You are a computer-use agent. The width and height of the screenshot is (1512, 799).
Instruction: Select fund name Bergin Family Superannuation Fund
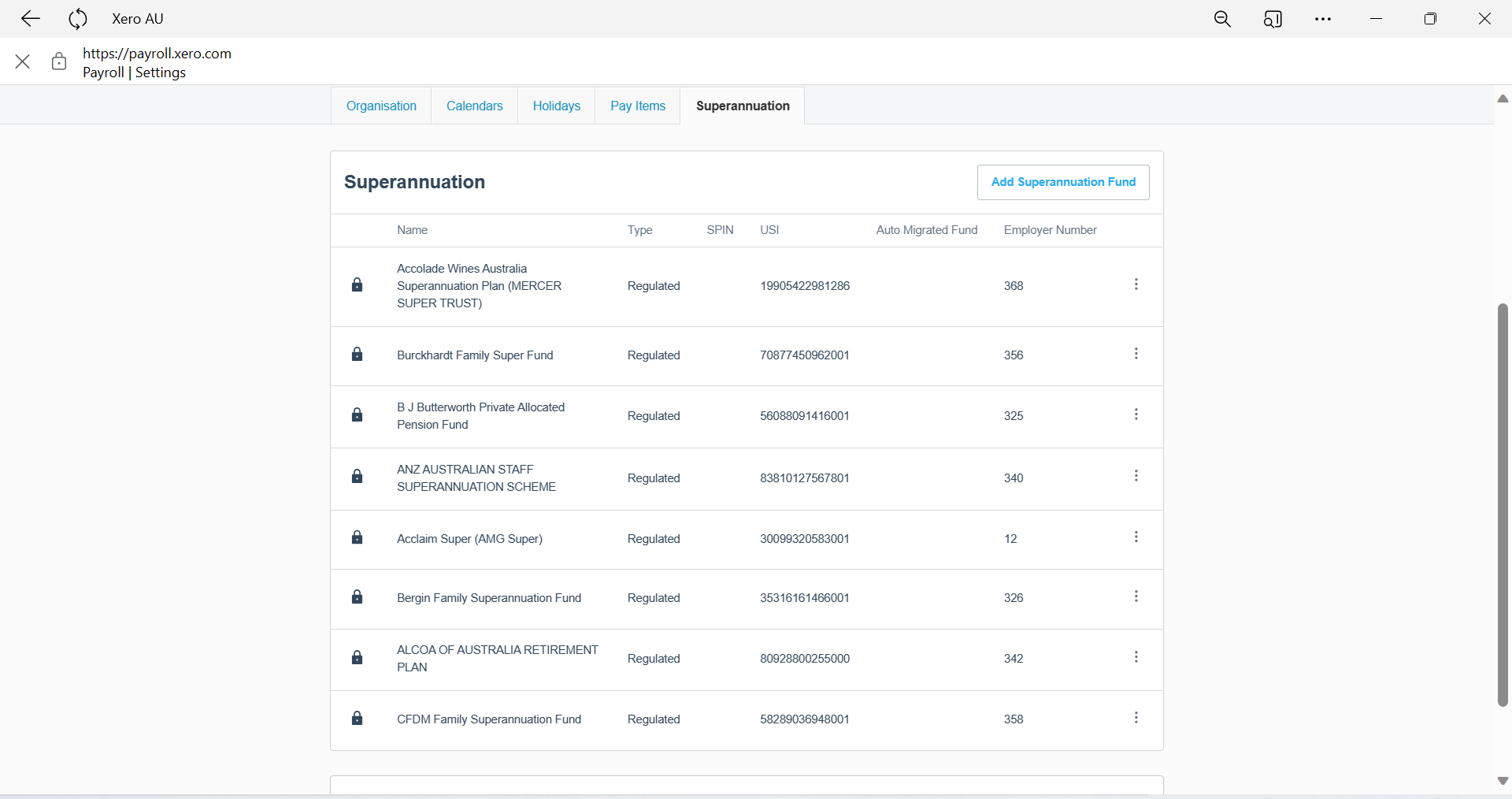pyautogui.click(x=489, y=598)
